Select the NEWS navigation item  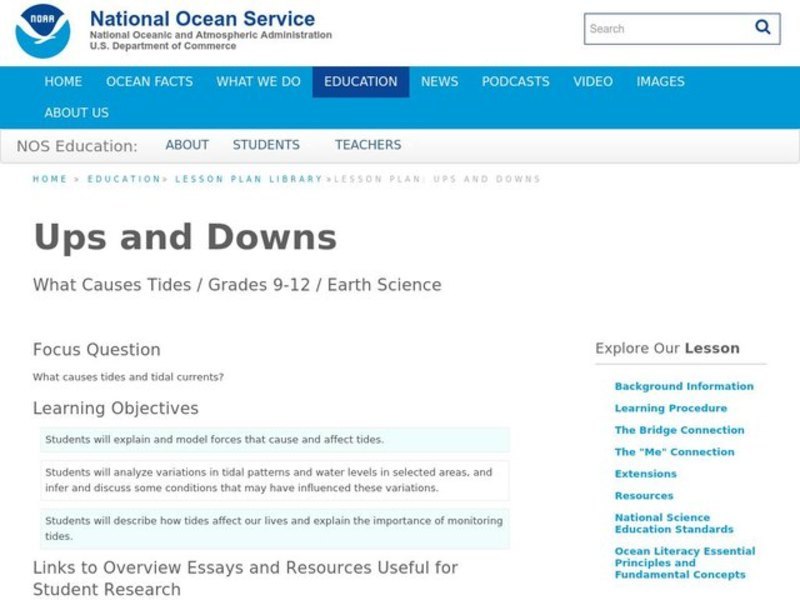coord(441,82)
